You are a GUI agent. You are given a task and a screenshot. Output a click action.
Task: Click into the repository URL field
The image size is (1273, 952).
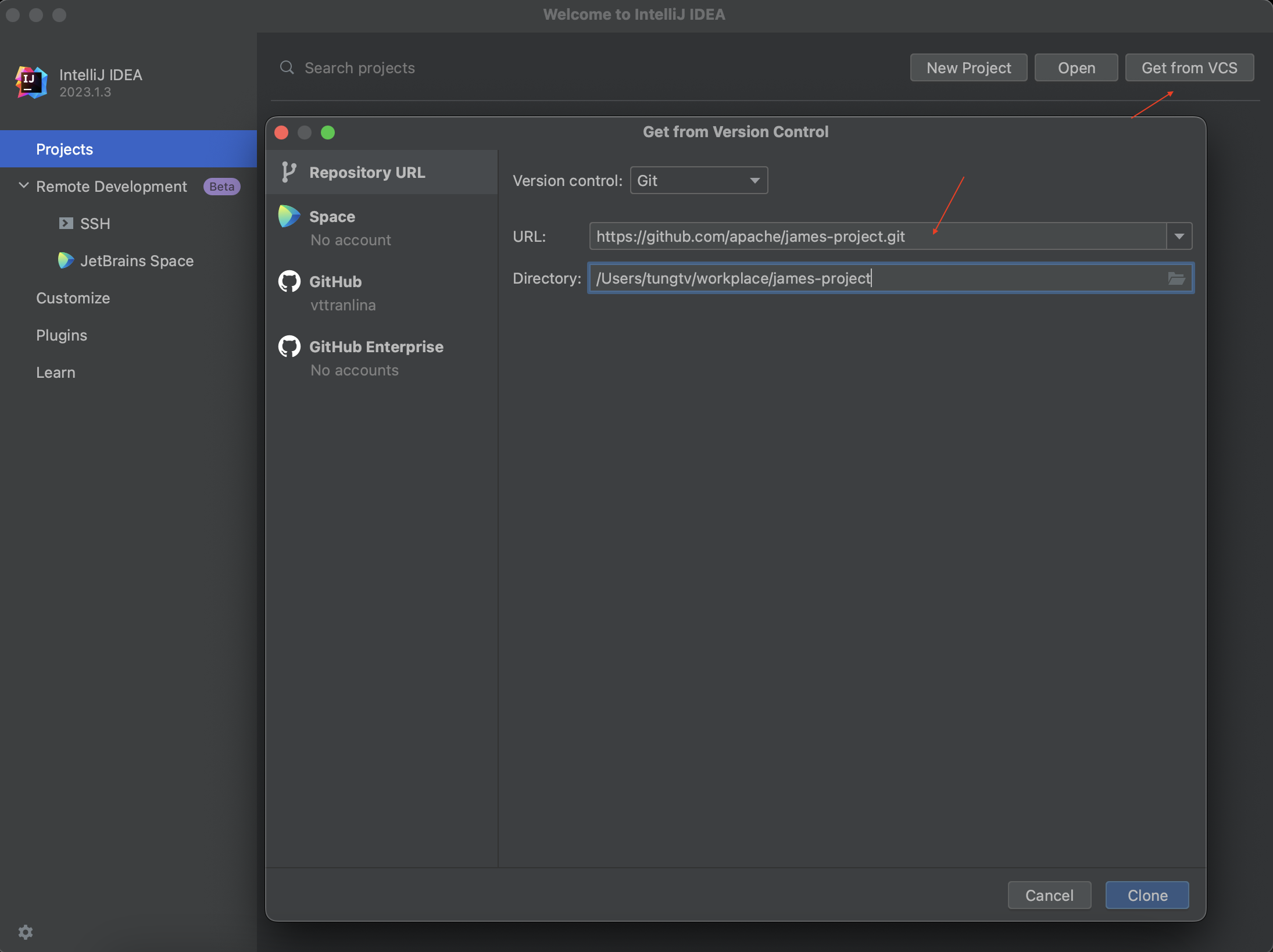pyautogui.click(x=872, y=237)
